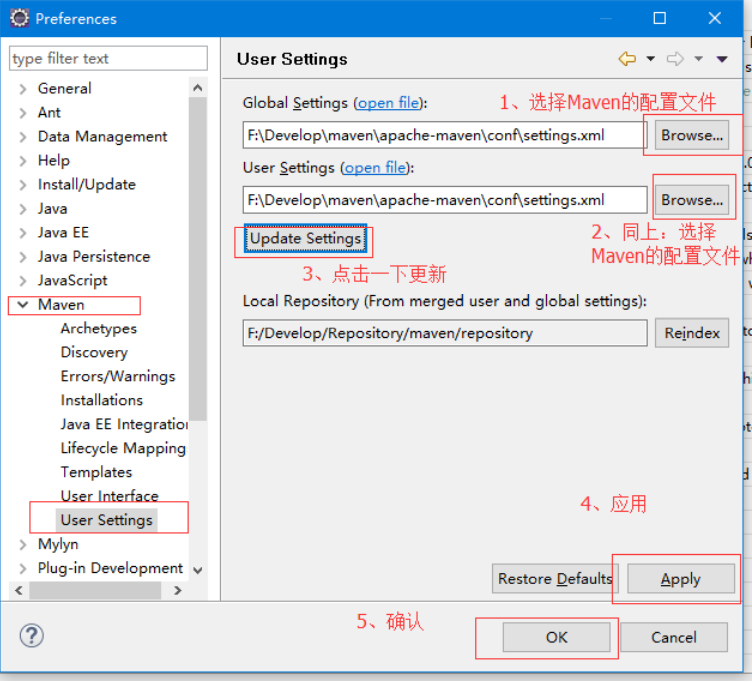Select Discovery under Maven
This screenshot has width=752, height=682.
(x=94, y=353)
